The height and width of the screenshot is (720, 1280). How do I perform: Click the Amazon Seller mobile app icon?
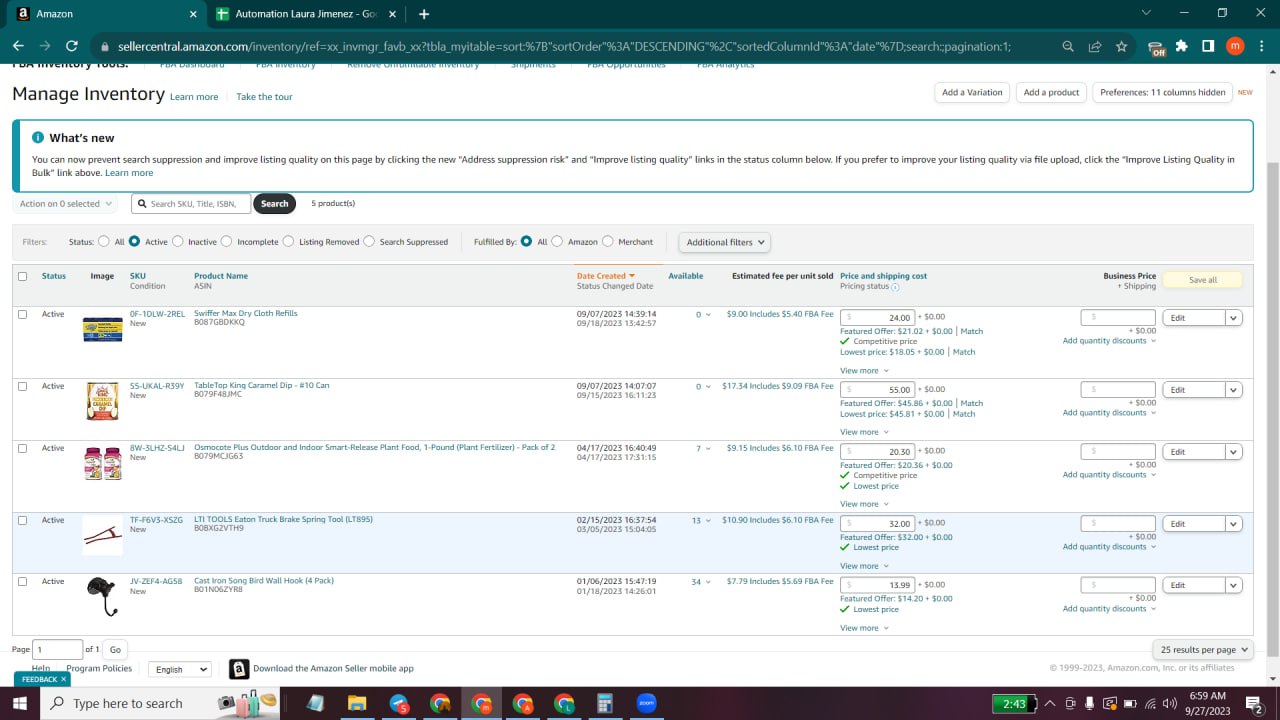pyautogui.click(x=239, y=668)
